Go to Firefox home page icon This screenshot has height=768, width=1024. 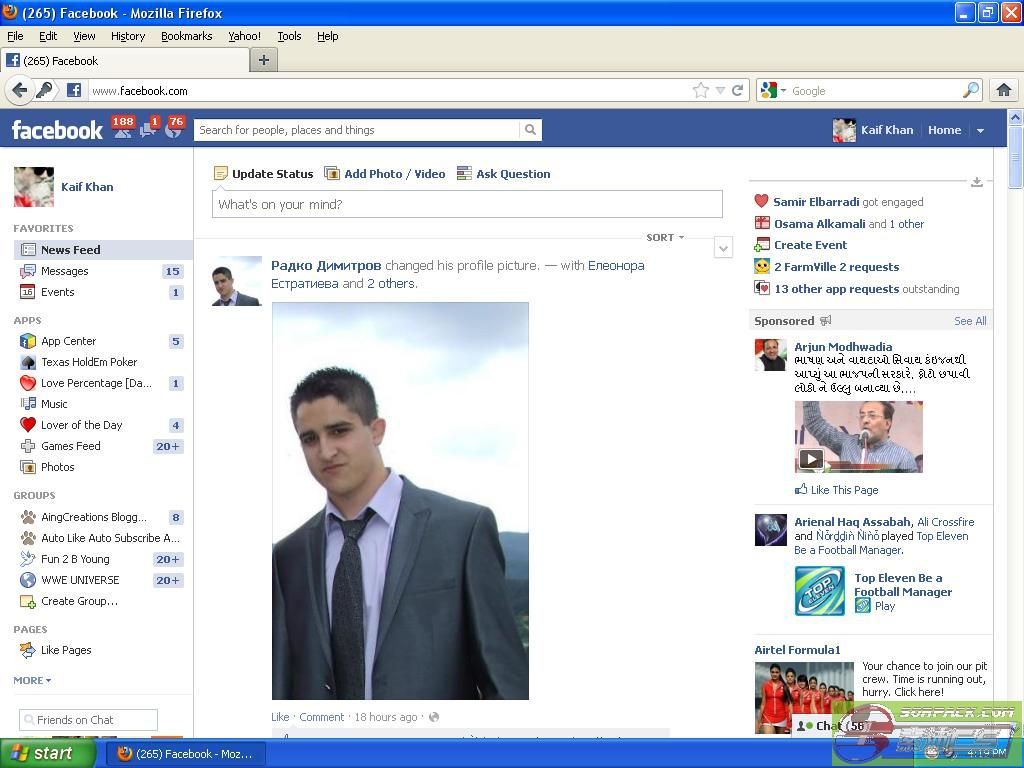click(1003, 90)
